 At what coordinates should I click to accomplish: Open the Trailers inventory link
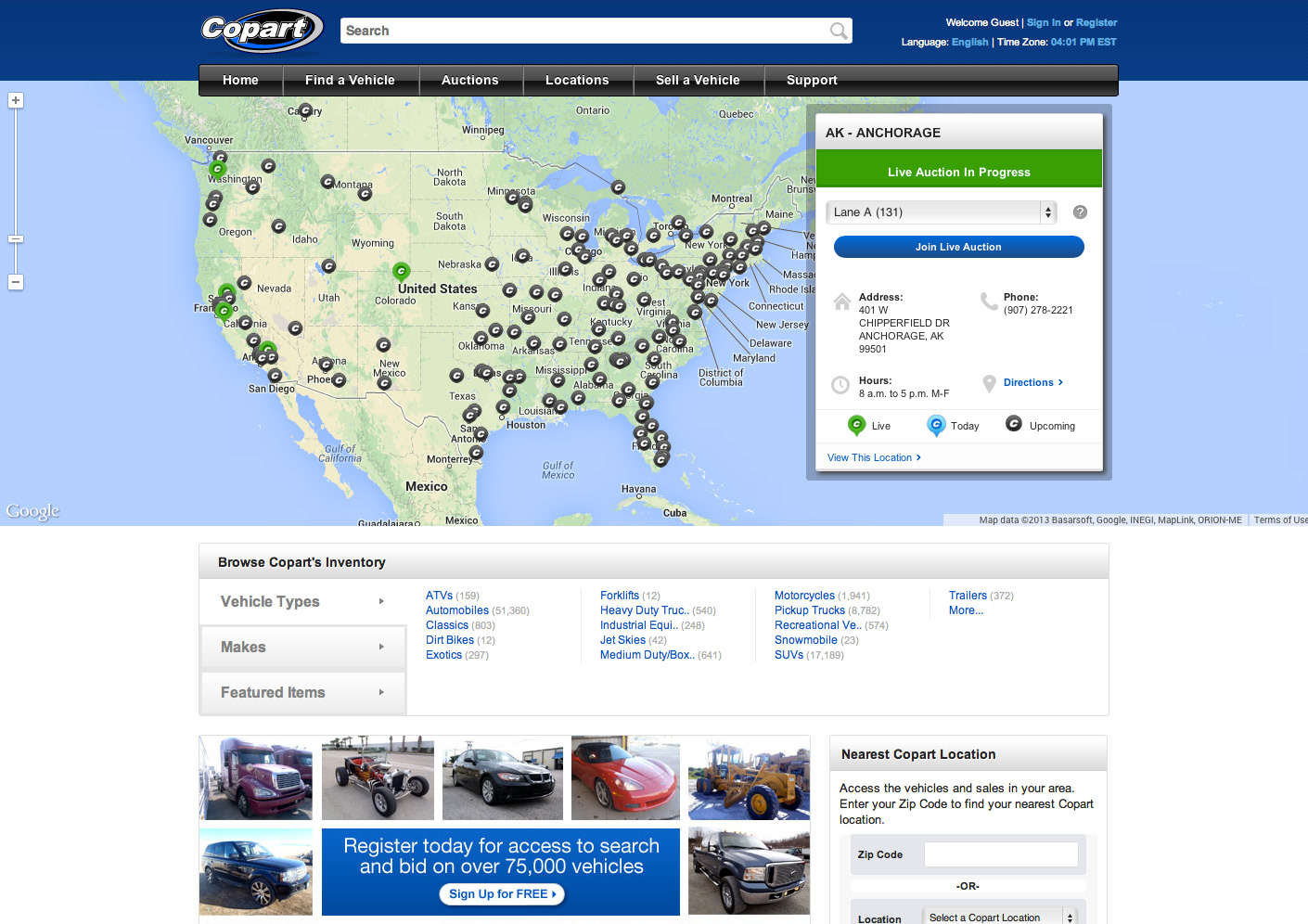[x=968, y=596]
